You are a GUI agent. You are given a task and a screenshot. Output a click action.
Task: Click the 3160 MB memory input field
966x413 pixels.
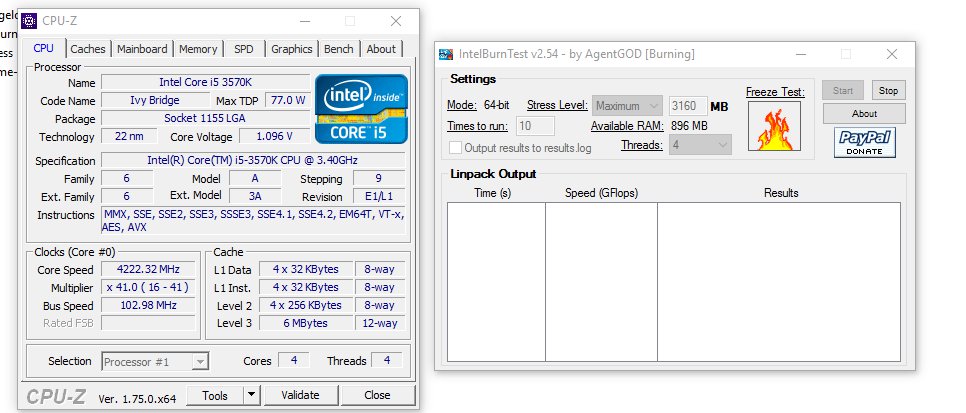coord(688,106)
